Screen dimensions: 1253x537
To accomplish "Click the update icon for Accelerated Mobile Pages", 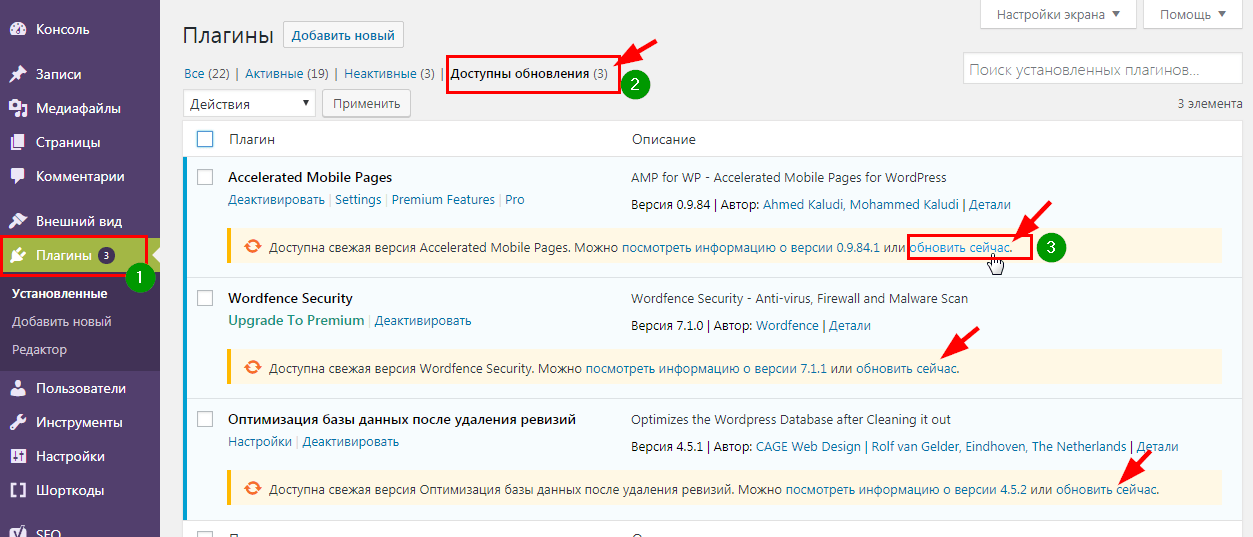I will click(x=253, y=247).
